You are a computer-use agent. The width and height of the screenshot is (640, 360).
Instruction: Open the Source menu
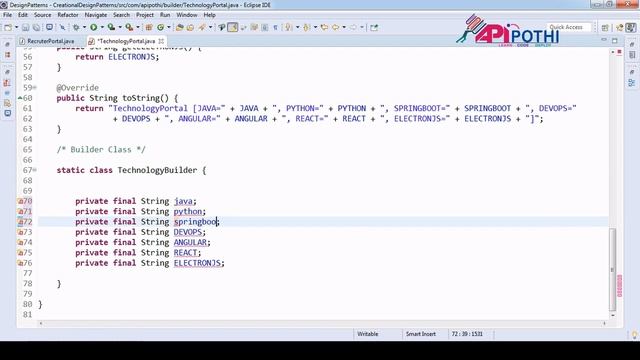point(42,15)
